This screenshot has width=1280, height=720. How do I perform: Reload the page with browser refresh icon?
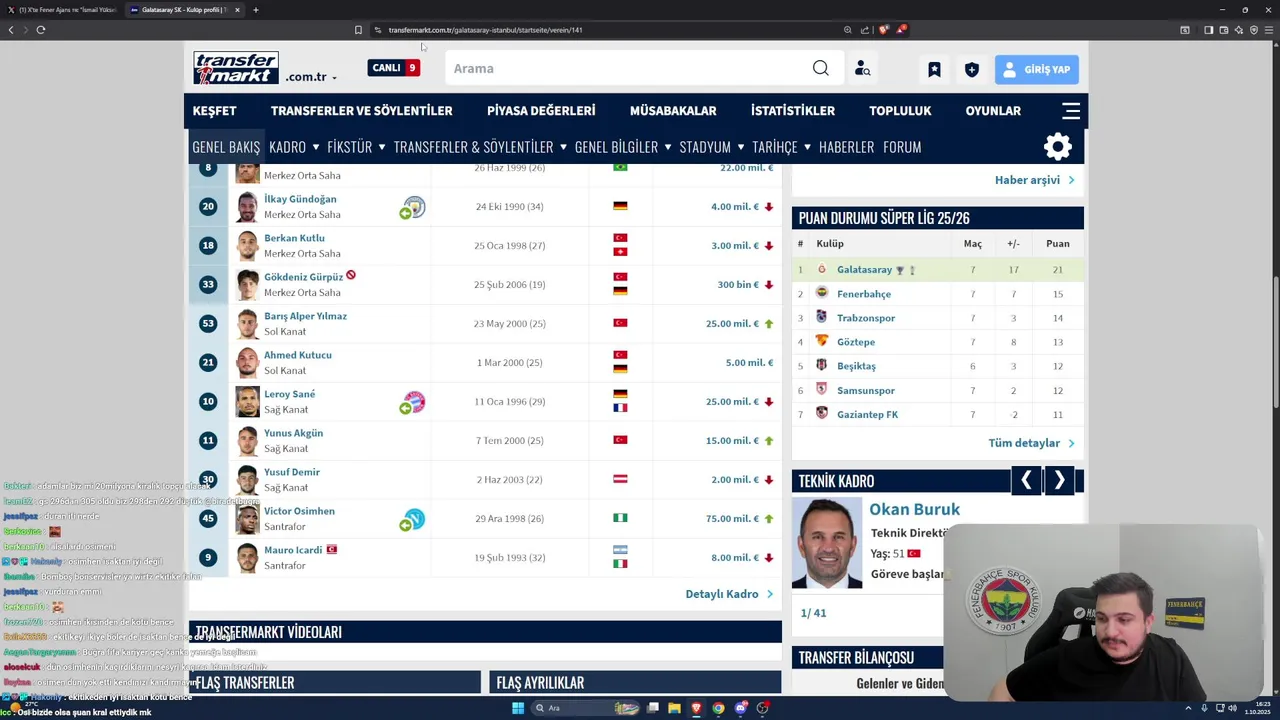pos(41,30)
